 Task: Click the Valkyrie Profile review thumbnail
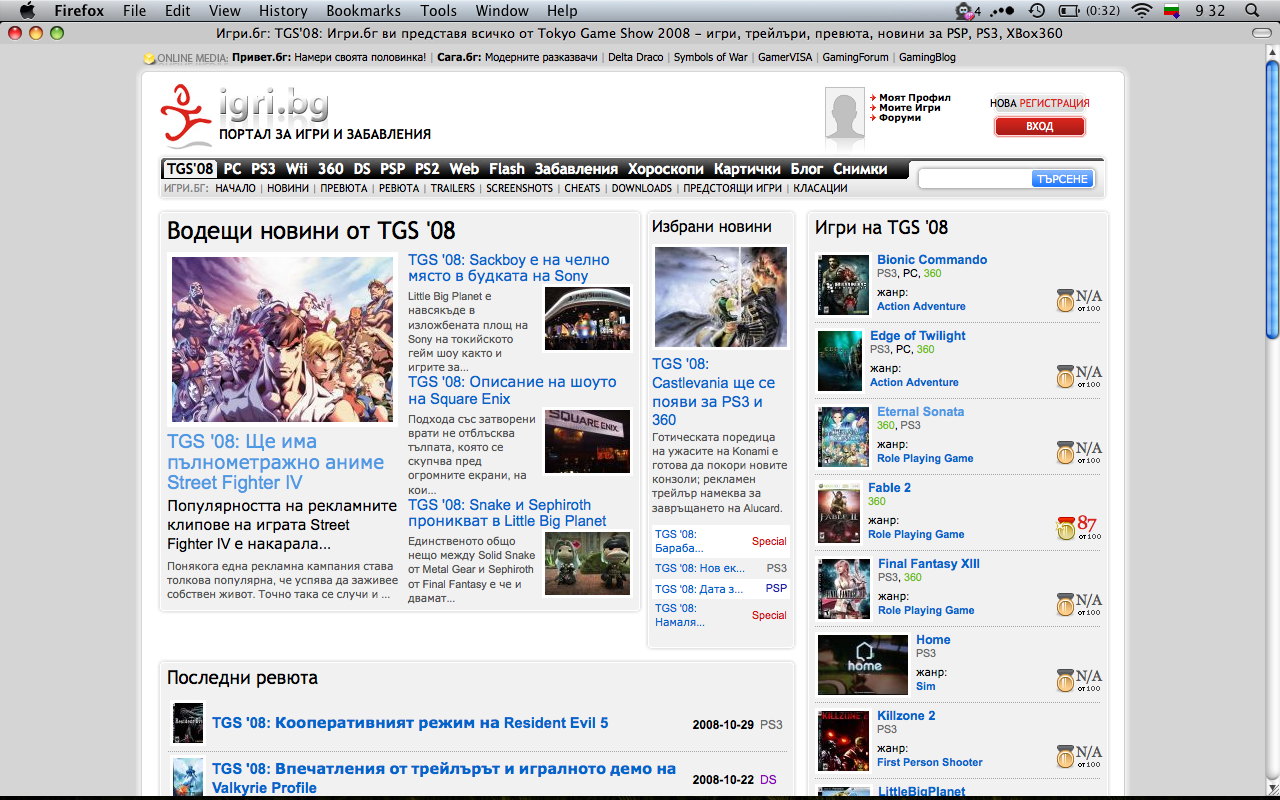[188, 777]
